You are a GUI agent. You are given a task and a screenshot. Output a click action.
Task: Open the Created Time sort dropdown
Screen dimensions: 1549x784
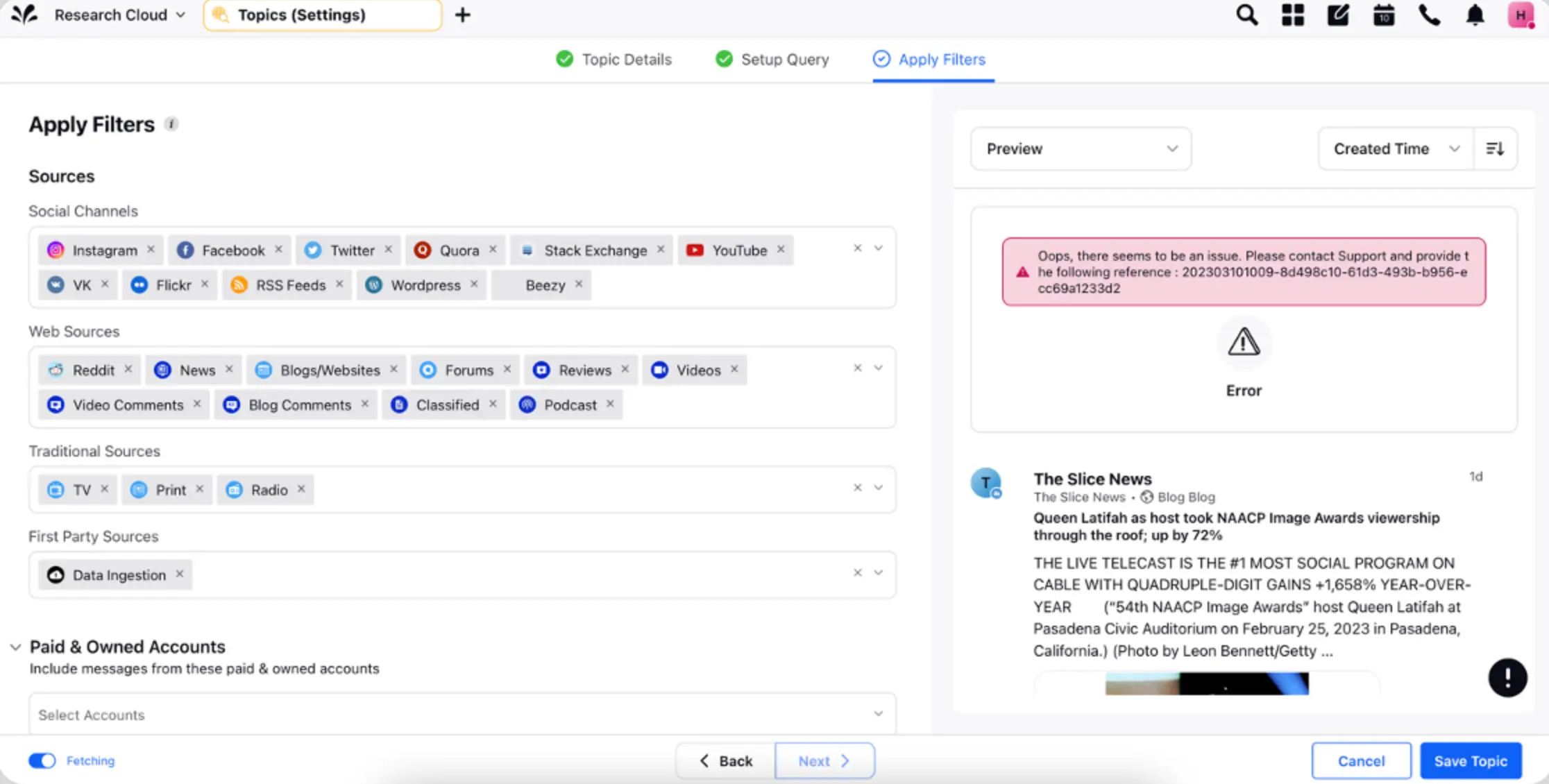(x=1396, y=148)
